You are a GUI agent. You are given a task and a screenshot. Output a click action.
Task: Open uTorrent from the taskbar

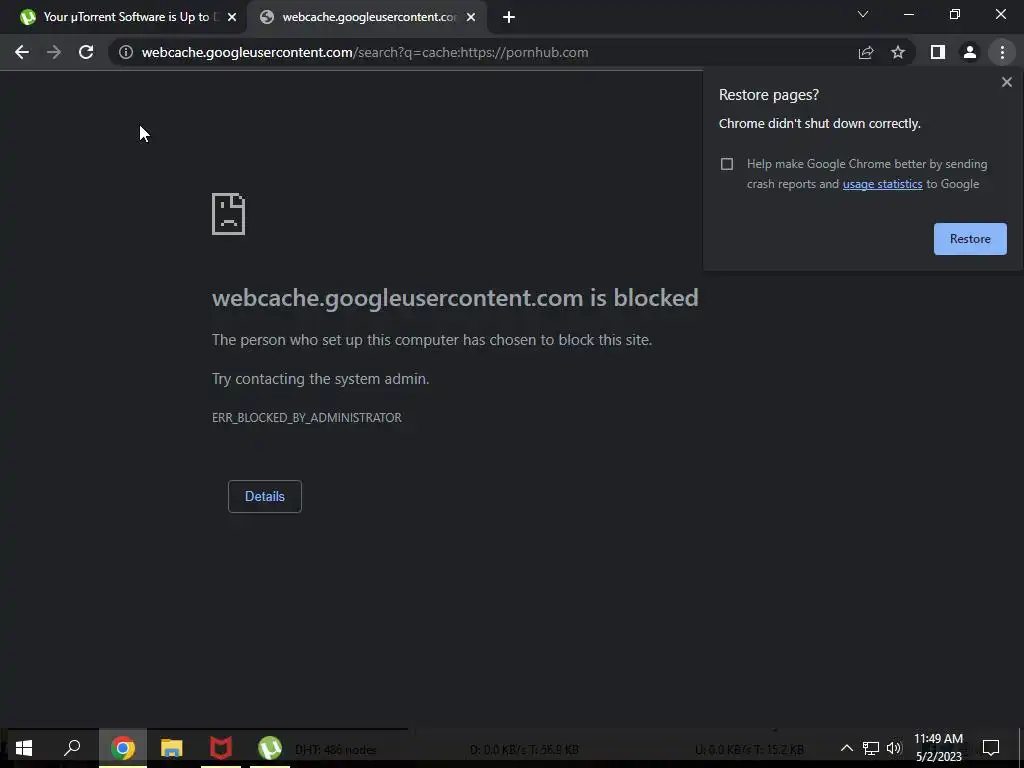[x=270, y=748]
